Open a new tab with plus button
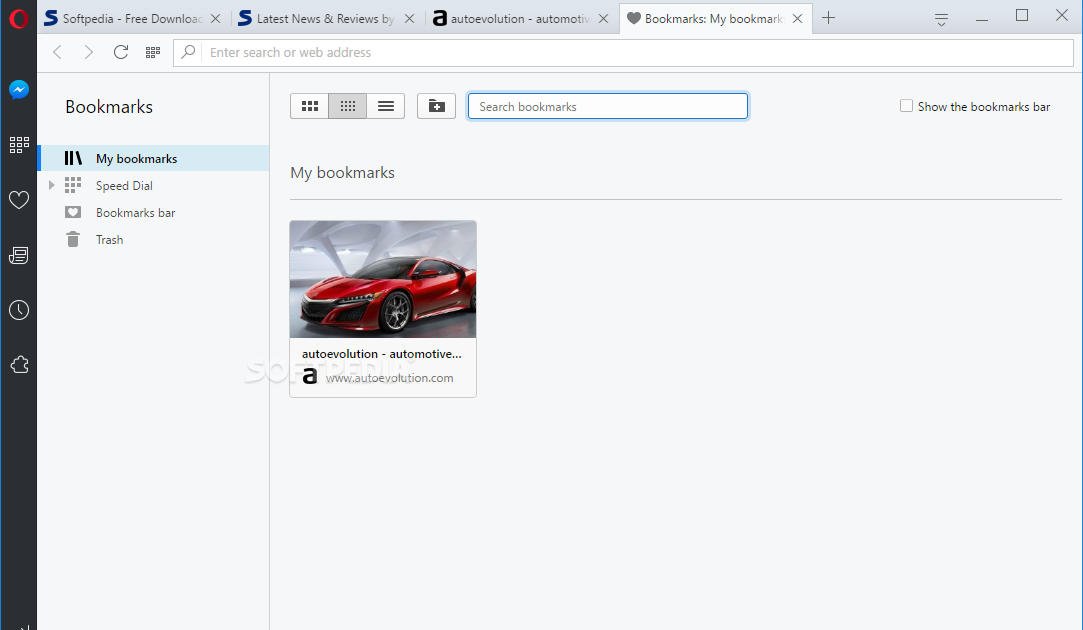The width and height of the screenshot is (1083, 630). 829,18
